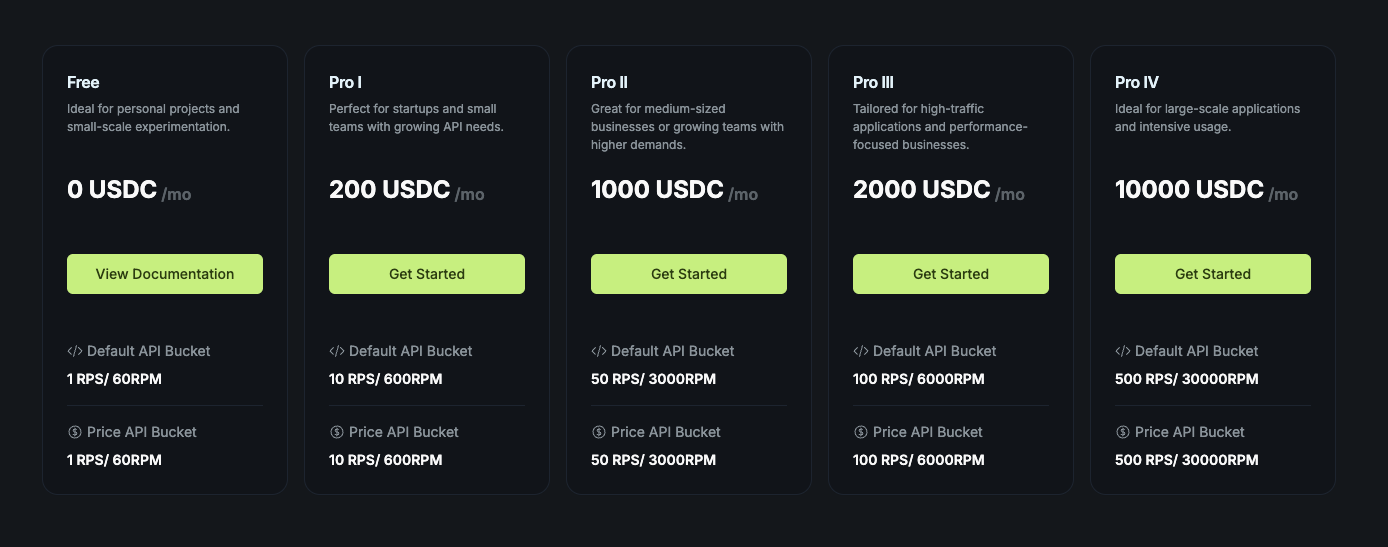Click the code icon in the Free plan
Viewport: 1388px width, 547px height.
point(74,351)
